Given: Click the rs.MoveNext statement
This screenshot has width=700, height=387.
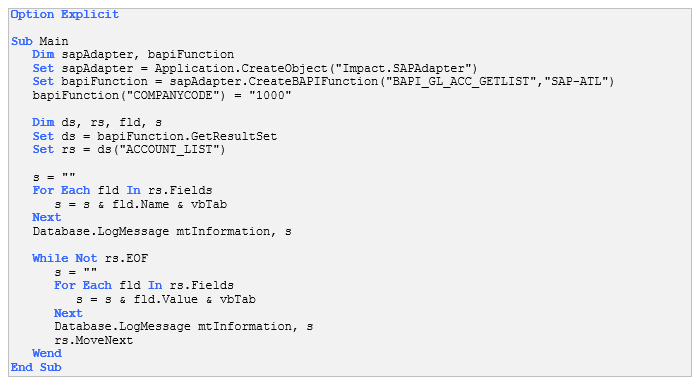Looking at the screenshot, I should pyautogui.click(x=94, y=341).
